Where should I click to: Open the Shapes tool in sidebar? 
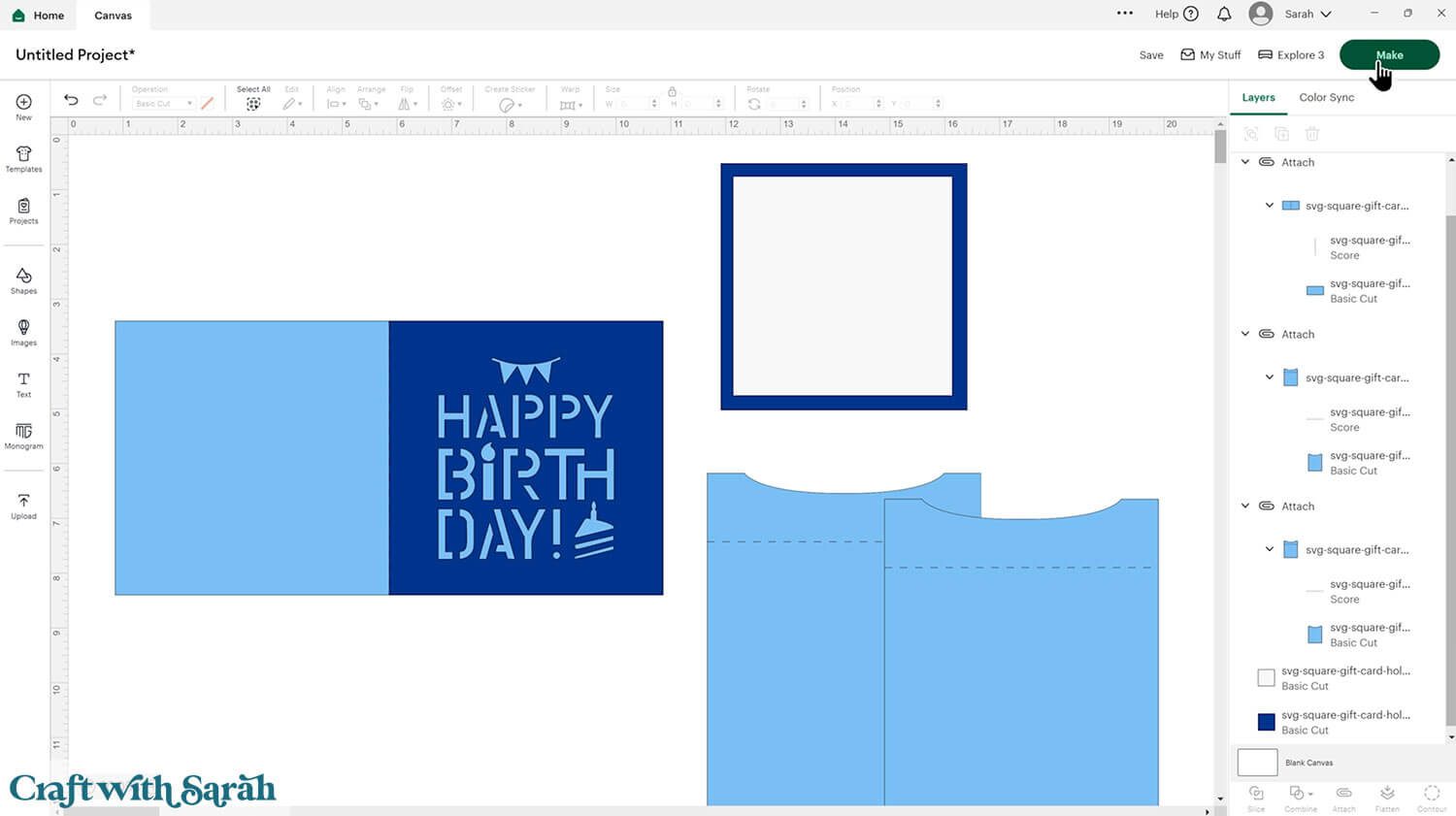tap(23, 280)
